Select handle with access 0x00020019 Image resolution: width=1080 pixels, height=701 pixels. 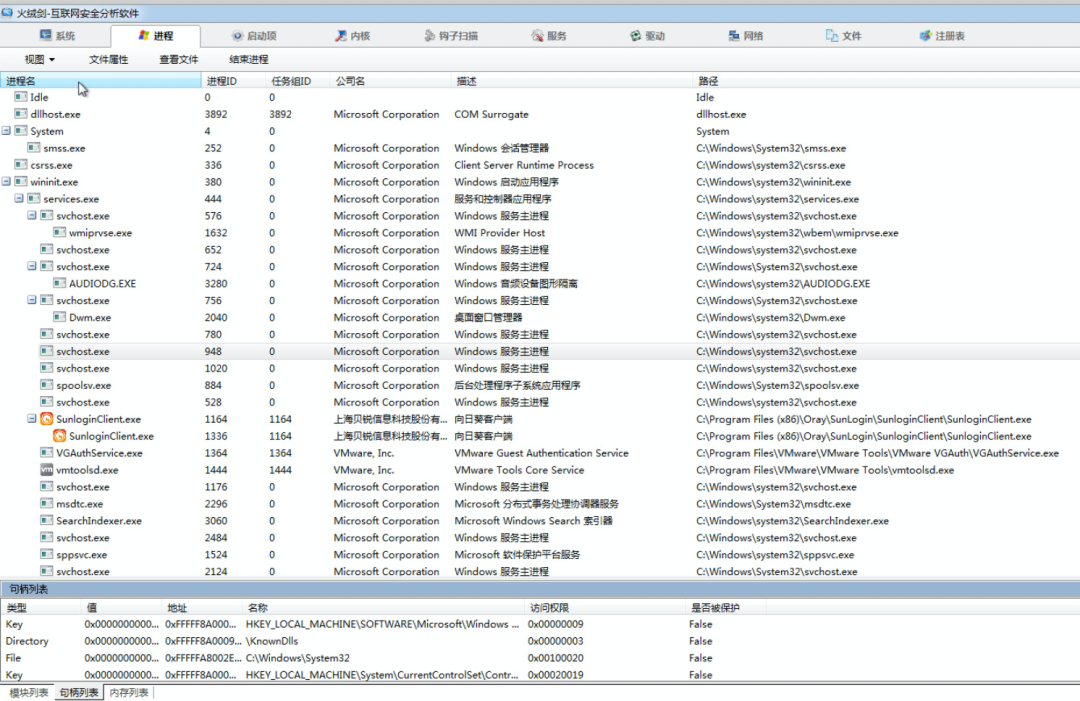tap(540, 675)
